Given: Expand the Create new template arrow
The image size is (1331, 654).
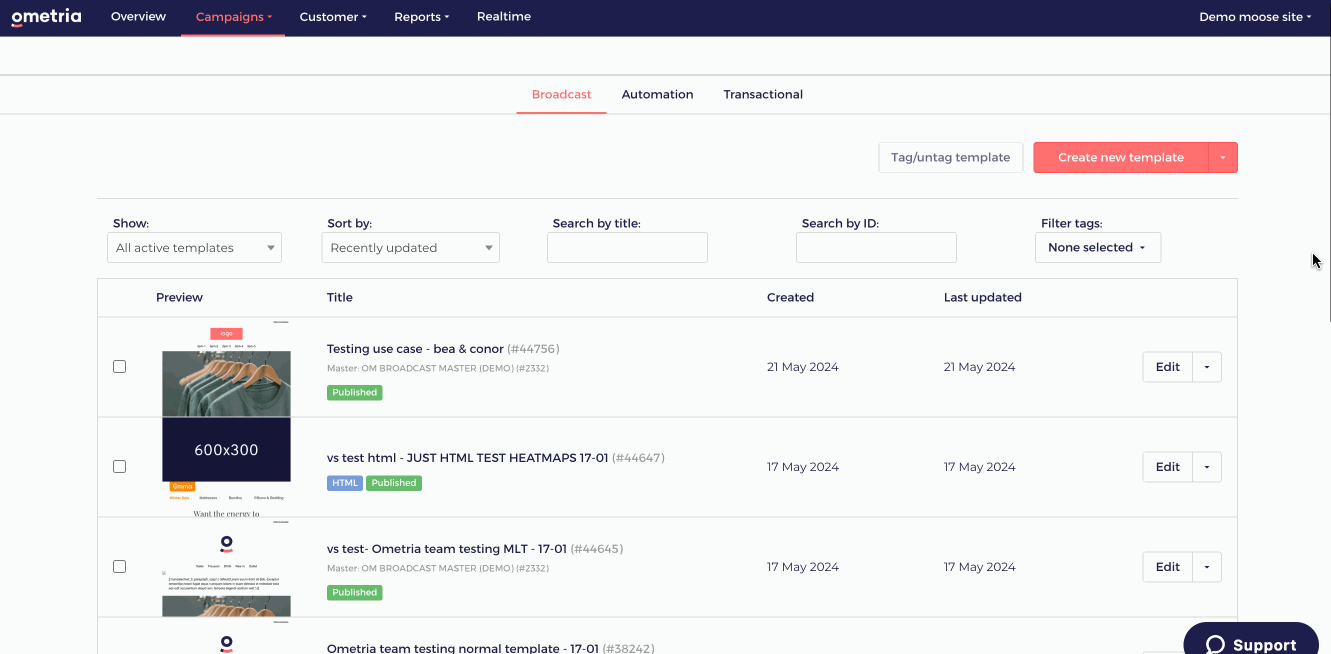Looking at the screenshot, I should (1223, 157).
